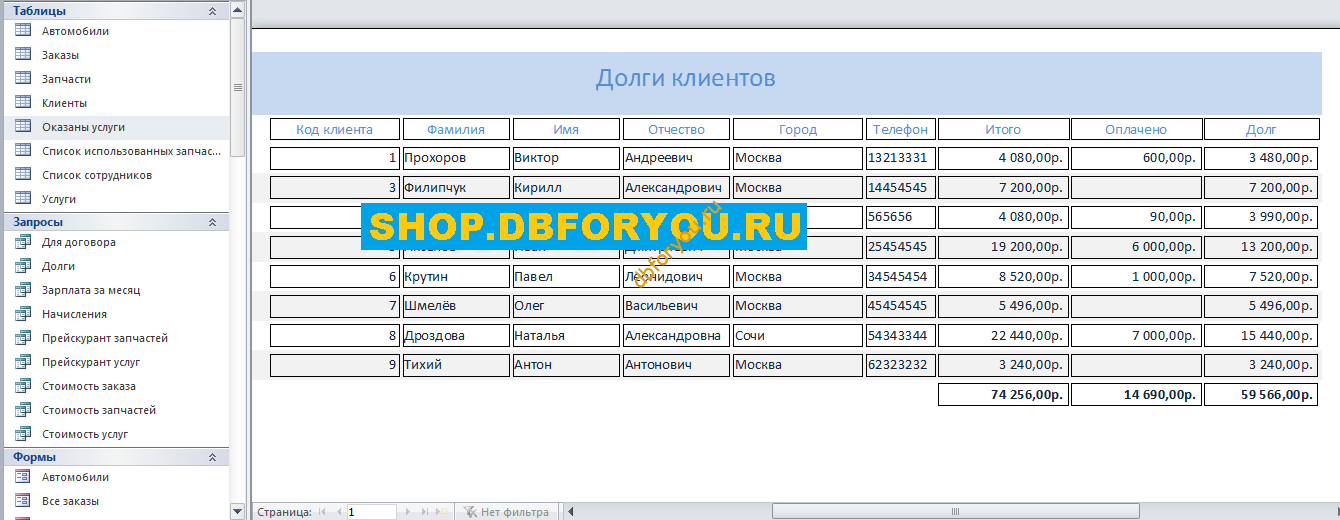Click the Стоимость услуг query icon
1340x520 pixels.
click(23, 434)
